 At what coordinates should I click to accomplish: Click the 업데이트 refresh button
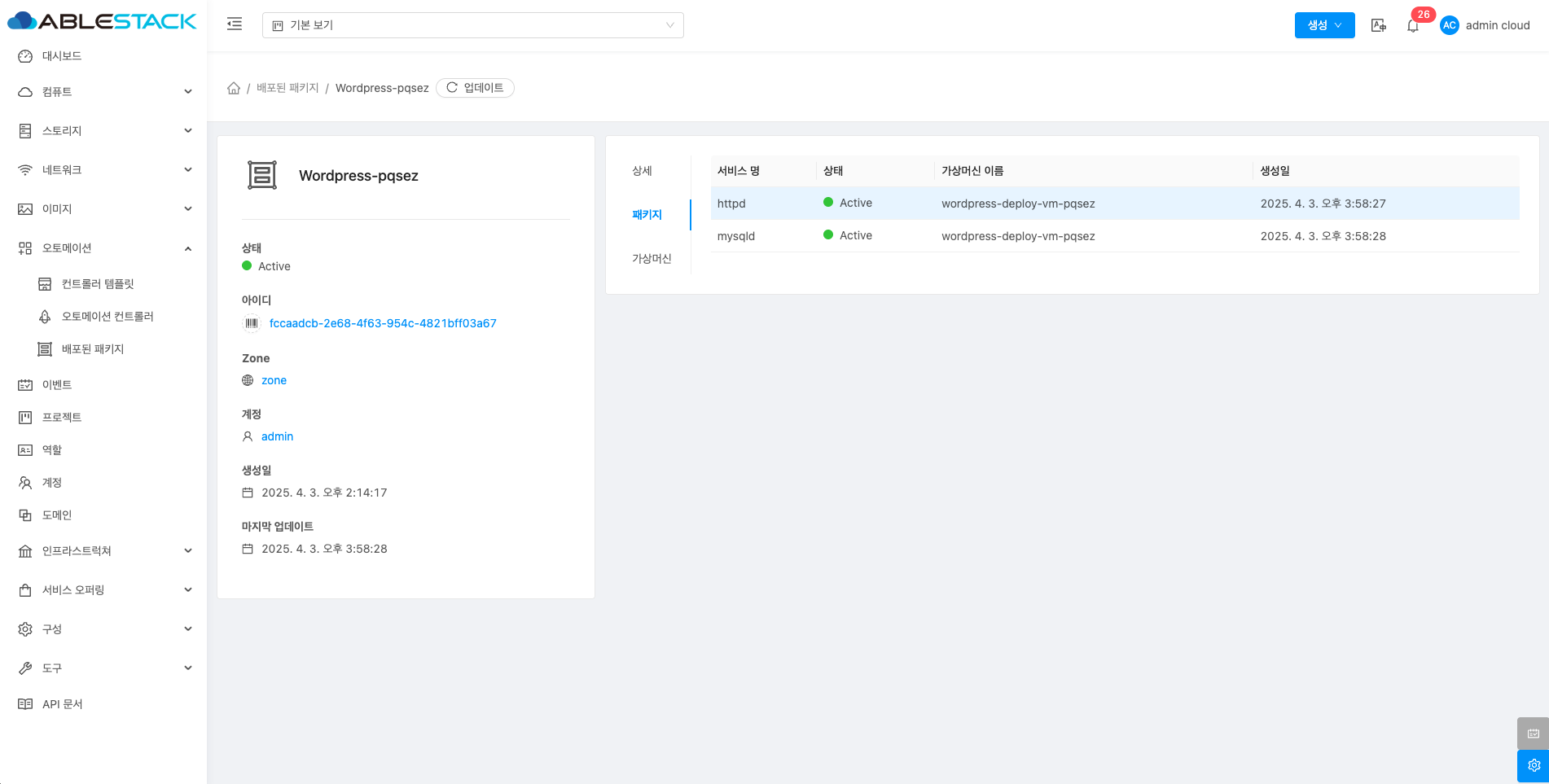coord(475,88)
